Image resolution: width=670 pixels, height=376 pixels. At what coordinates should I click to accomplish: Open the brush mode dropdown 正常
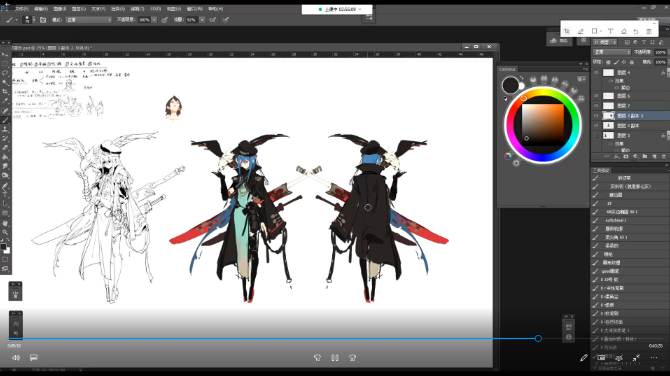88,20
